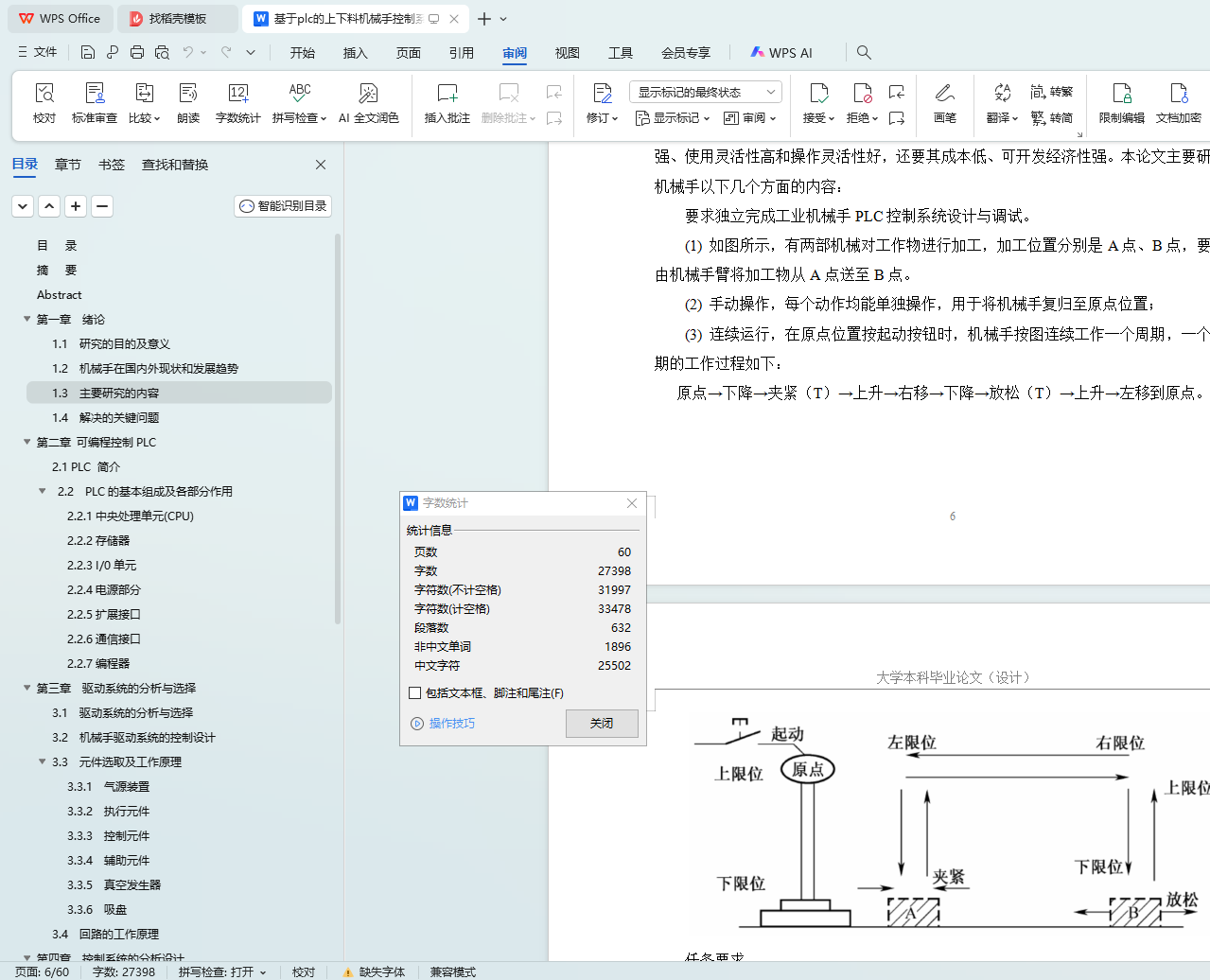This screenshot has height=980, width=1210.
Task: Open 查找和替换 navigation tab
Action: tap(175, 165)
